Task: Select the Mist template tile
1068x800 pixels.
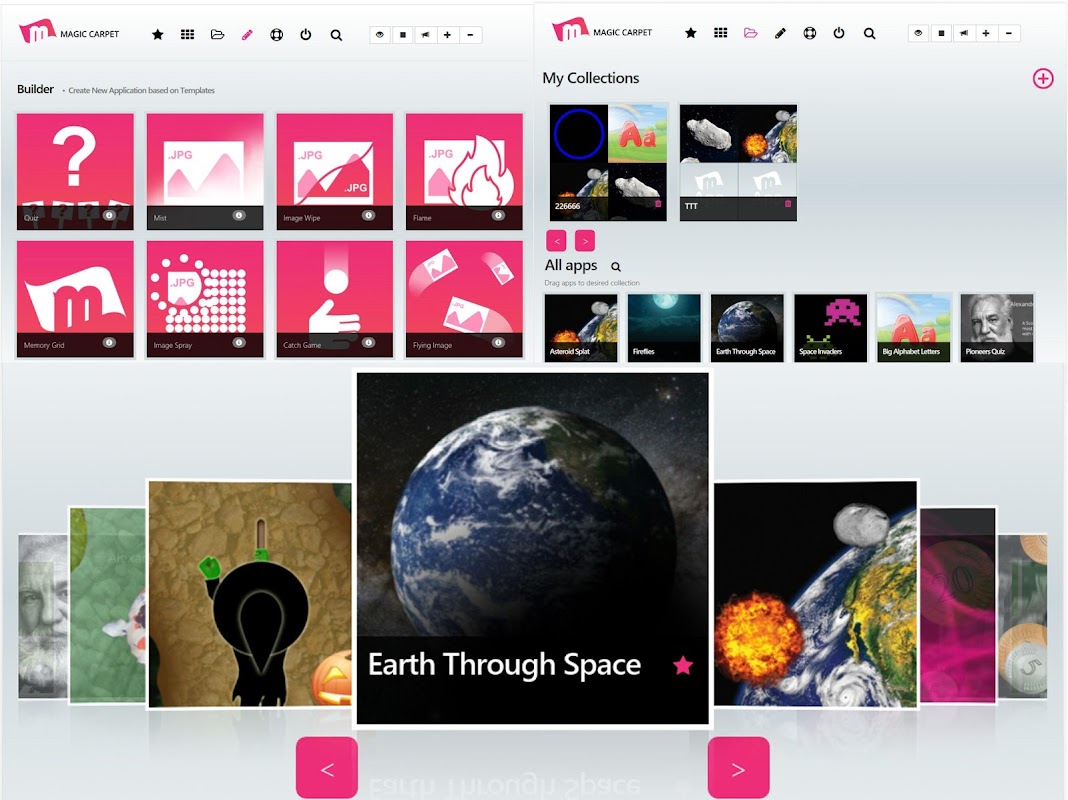Action: click(205, 171)
